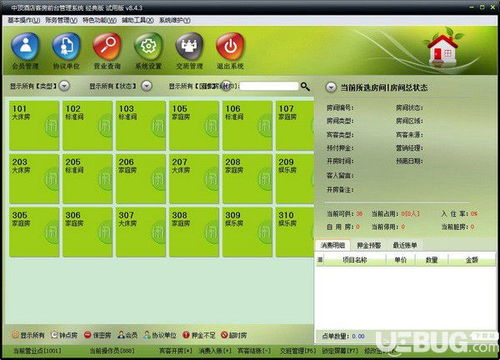Switch to 最近账单 tab

pyautogui.click(x=405, y=245)
